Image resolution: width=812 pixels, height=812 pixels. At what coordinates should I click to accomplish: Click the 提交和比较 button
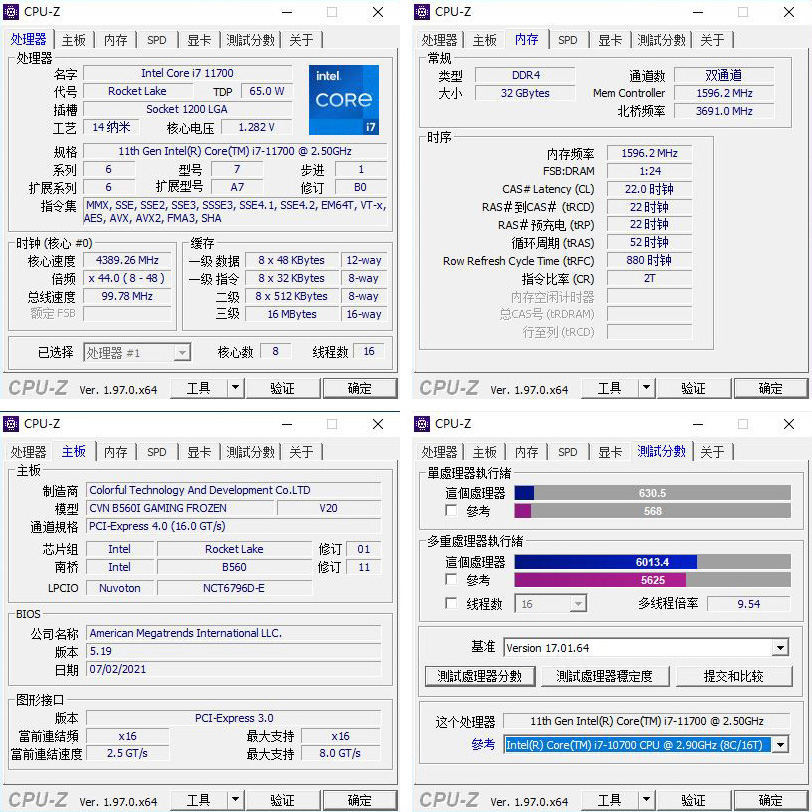point(735,676)
